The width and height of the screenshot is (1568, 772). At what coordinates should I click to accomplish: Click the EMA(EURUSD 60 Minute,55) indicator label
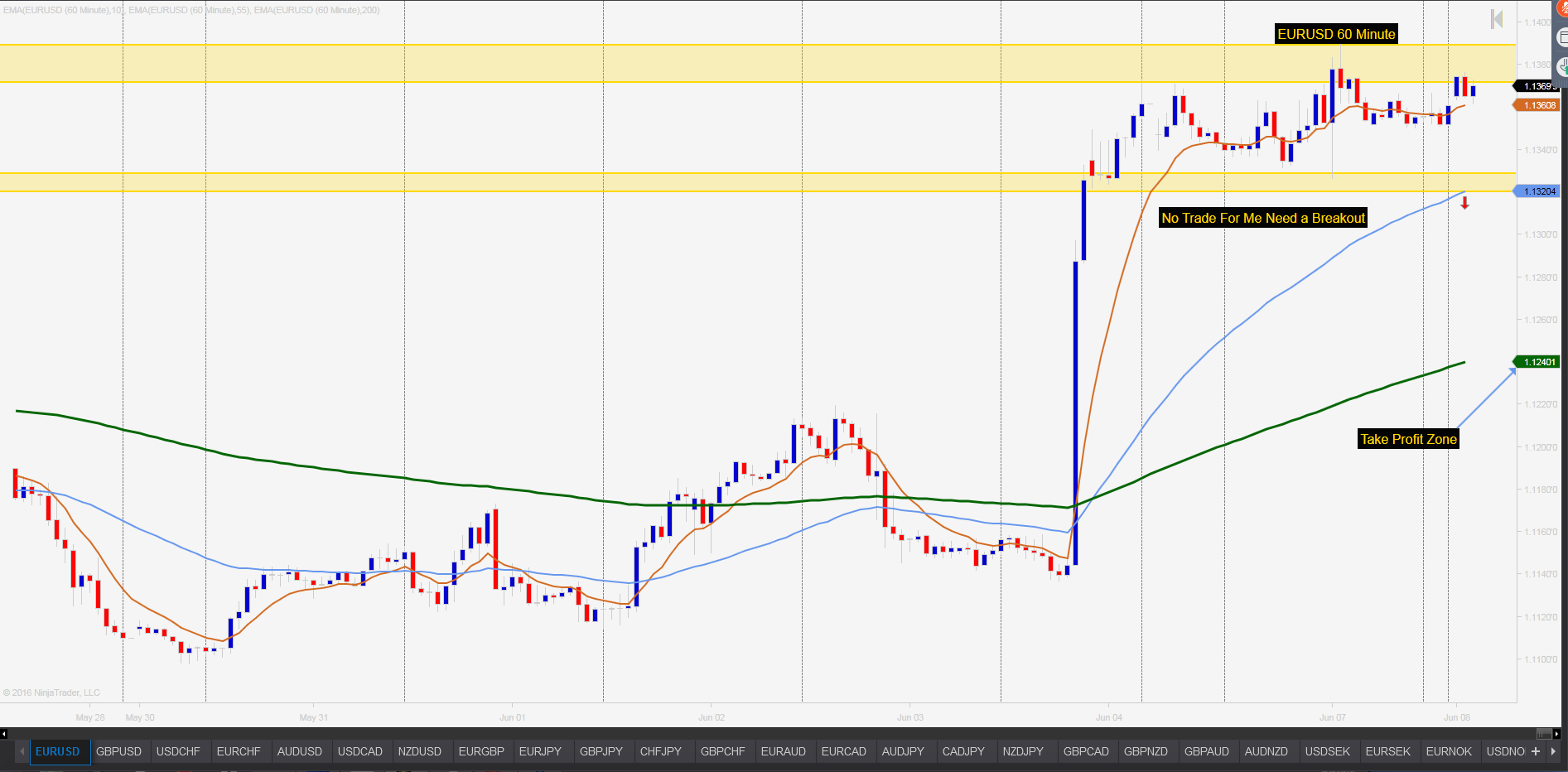point(190,10)
